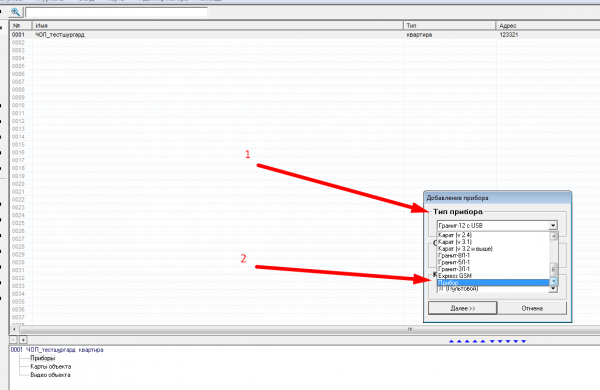Pick Карат (v 3.2 и выше) option
The height and width of the screenshot is (390, 600).
click(x=465, y=249)
